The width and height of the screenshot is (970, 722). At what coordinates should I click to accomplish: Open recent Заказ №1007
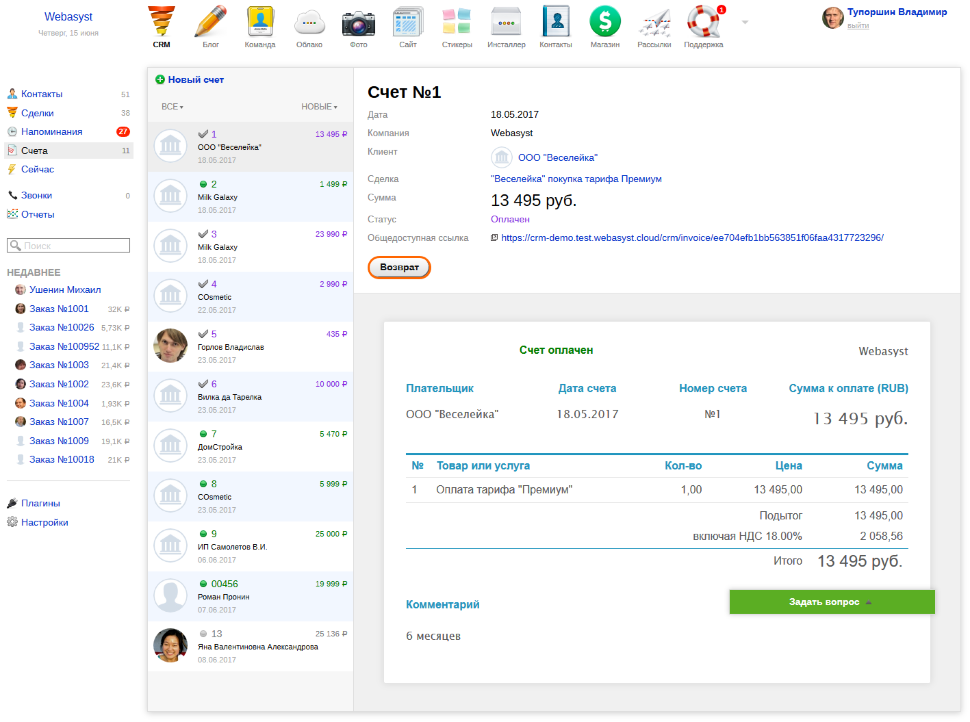tap(59, 422)
